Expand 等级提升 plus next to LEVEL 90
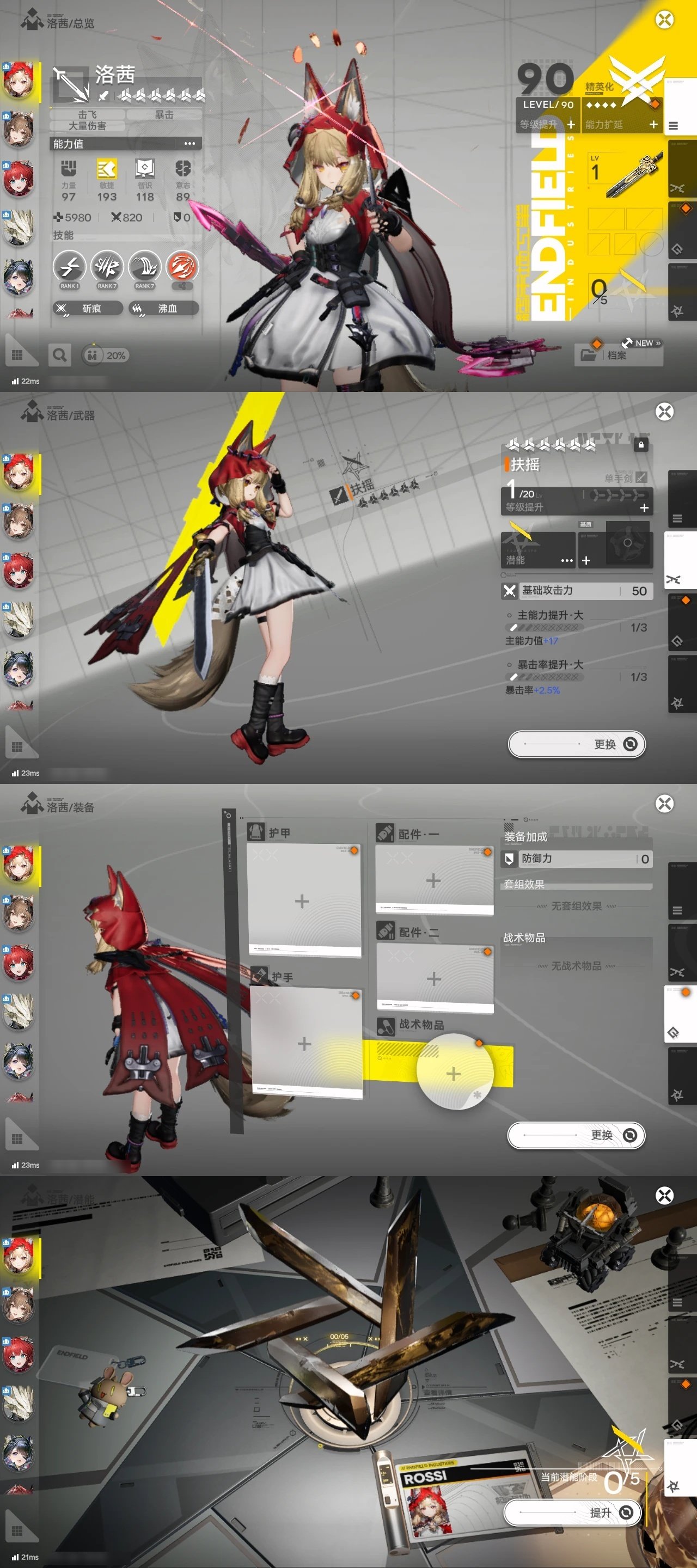Image resolution: width=697 pixels, height=1568 pixels. [570, 124]
